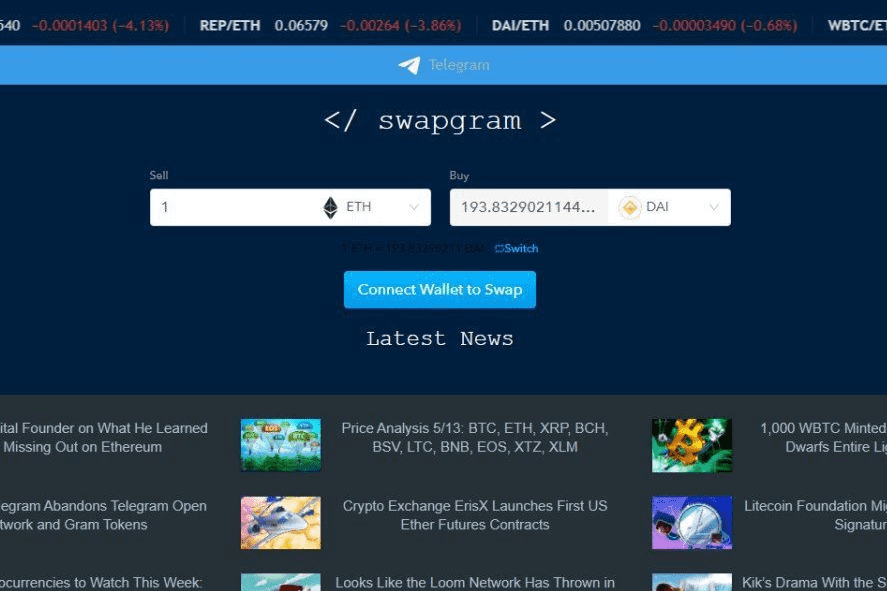Click the Switch link below the swap fields
This screenshot has width=887, height=591.
coord(520,248)
